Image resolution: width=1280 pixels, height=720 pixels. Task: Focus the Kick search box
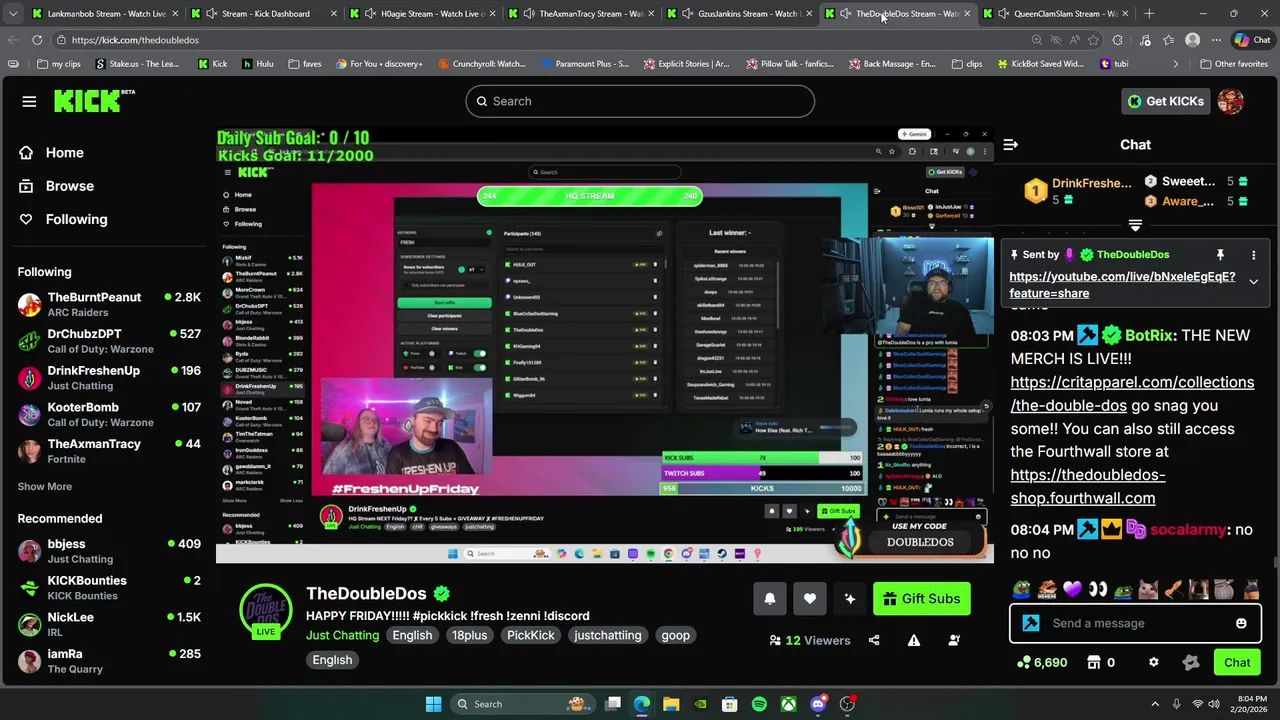tap(640, 101)
